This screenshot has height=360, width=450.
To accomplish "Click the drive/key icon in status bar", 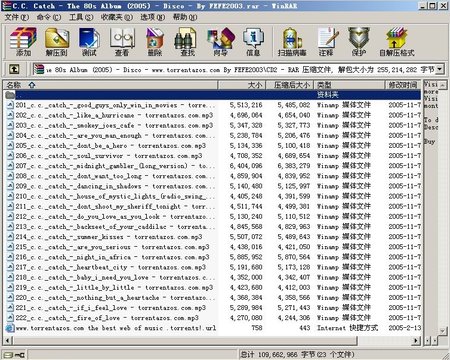I will point(14,355).
